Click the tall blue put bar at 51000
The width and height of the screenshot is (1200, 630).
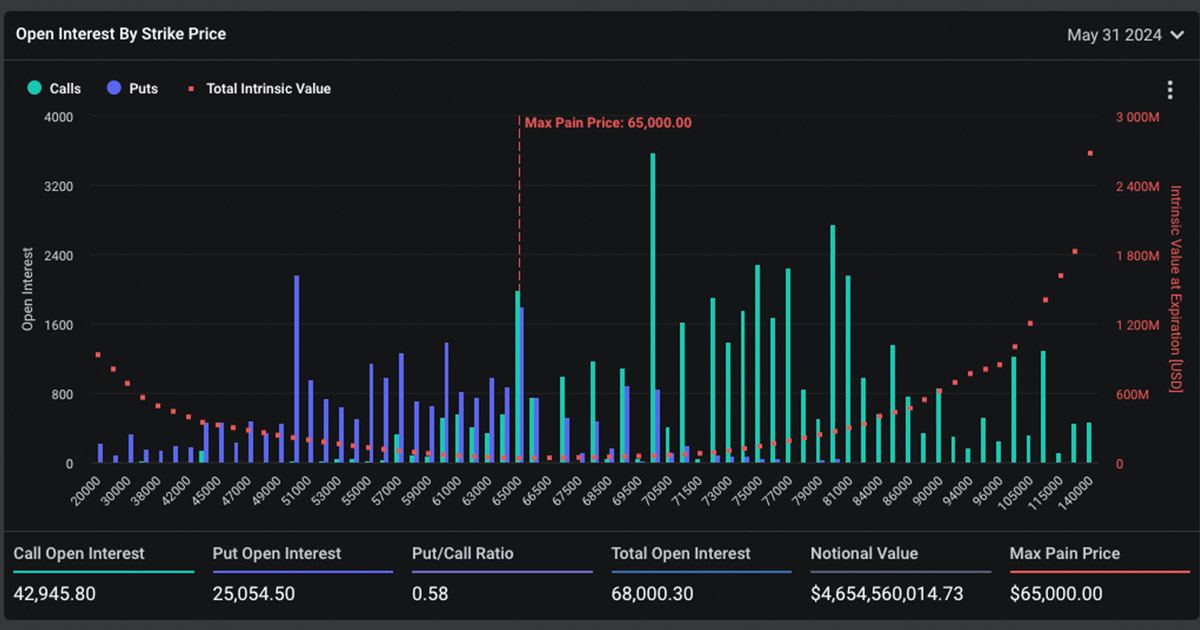(x=297, y=370)
